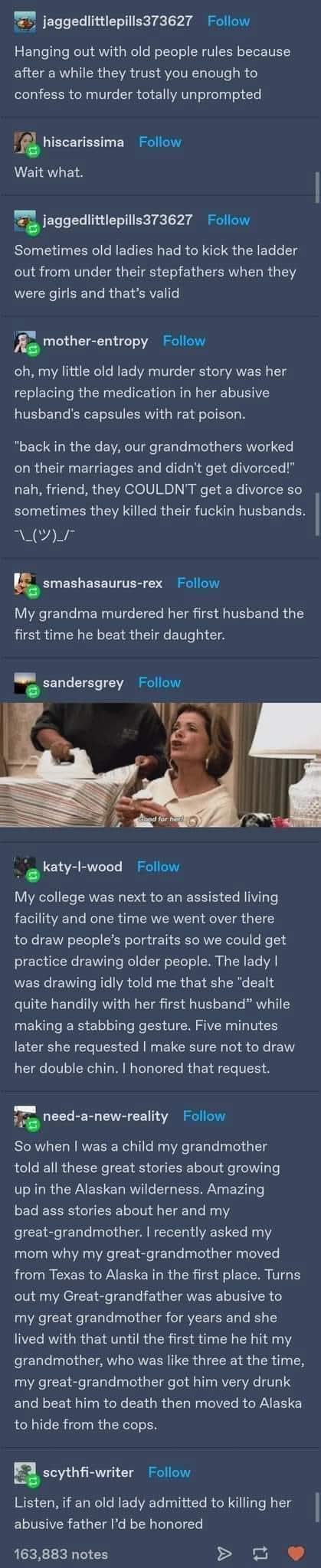Follow mother-entropy
The width and height of the screenshot is (321, 1568).
(184, 341)
